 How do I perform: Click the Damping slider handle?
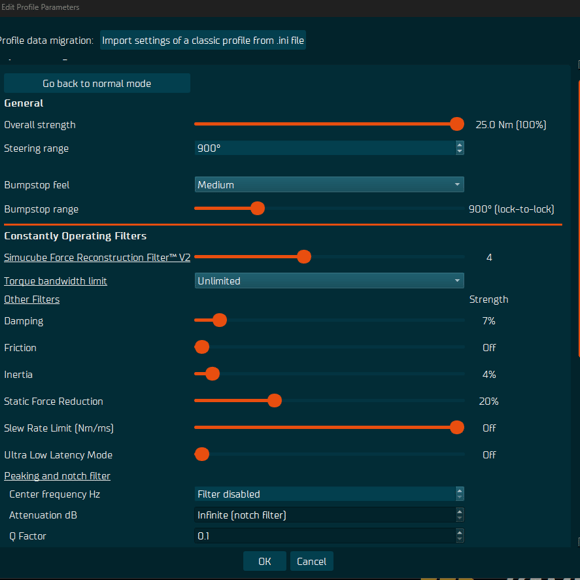point(220,320)
